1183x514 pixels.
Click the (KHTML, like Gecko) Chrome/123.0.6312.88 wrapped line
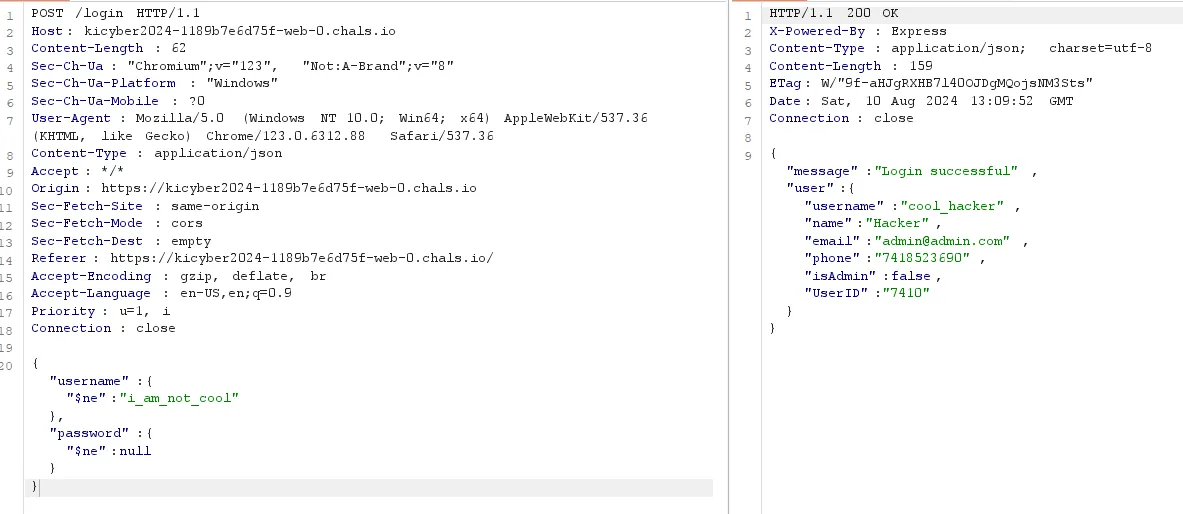tap(263, 136)
